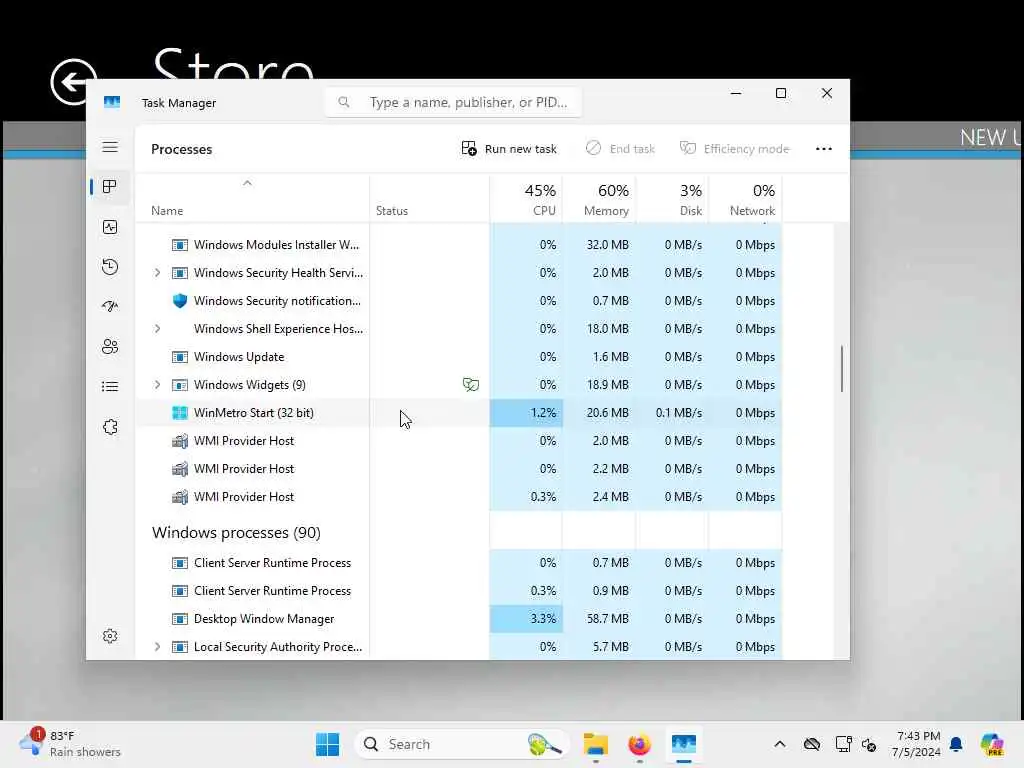This screenshot has height=768, width=1024.
Task: Open Firefox from the taskbar
Action: pyautogui.click(x=639, y=744)
